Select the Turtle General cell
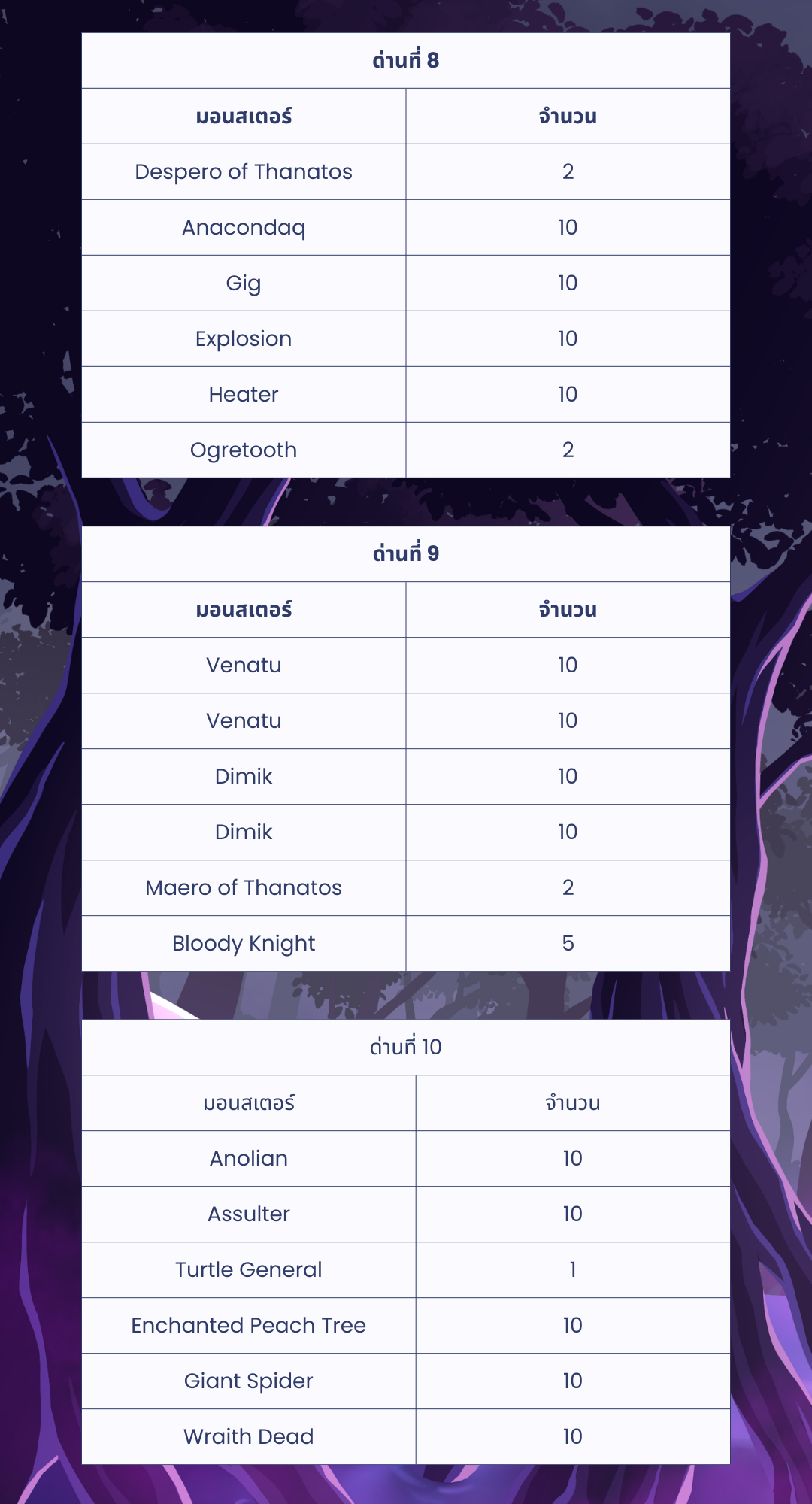 tap(248, 1269)
